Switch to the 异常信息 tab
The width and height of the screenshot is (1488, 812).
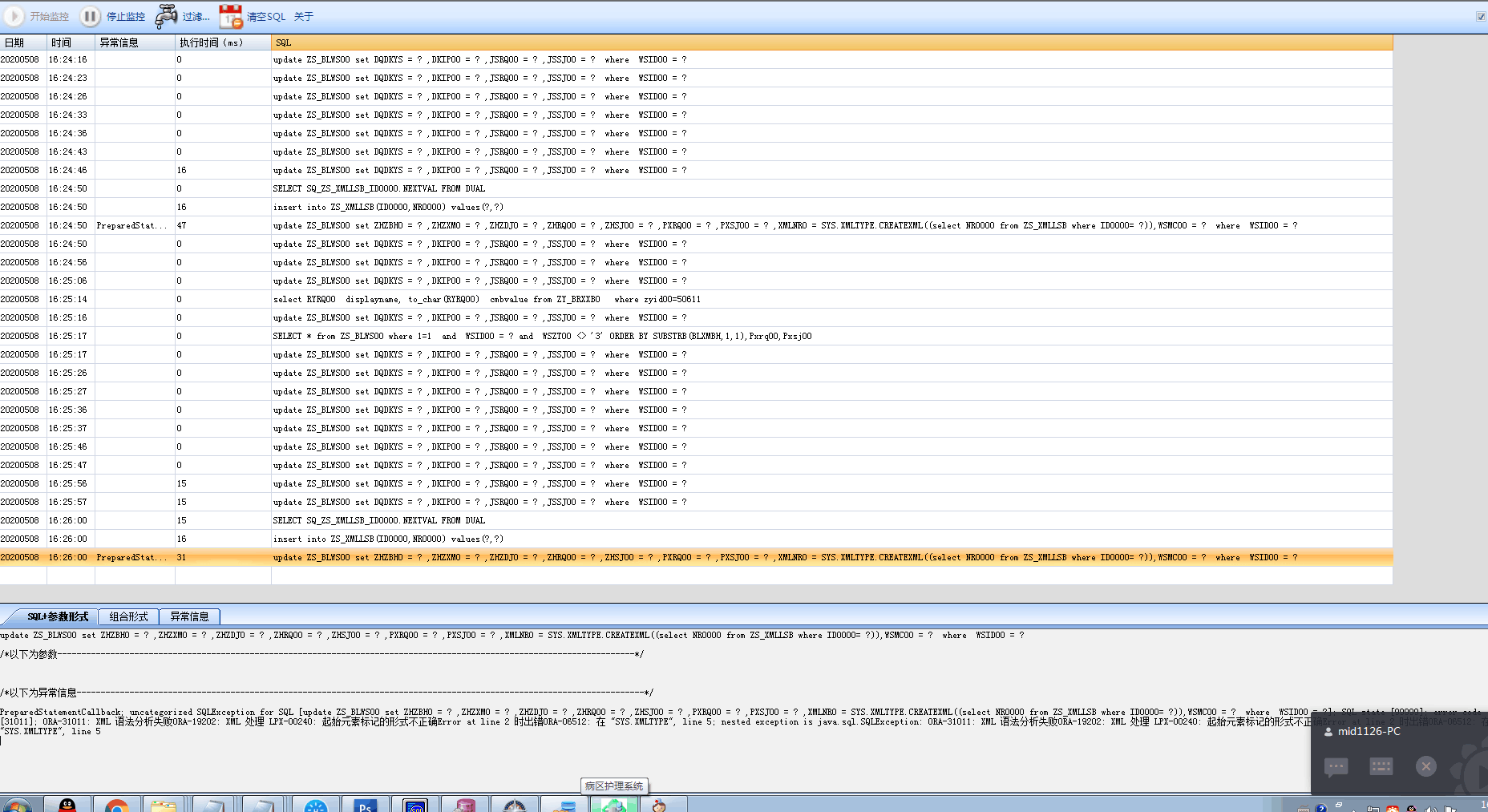[189, 616]
